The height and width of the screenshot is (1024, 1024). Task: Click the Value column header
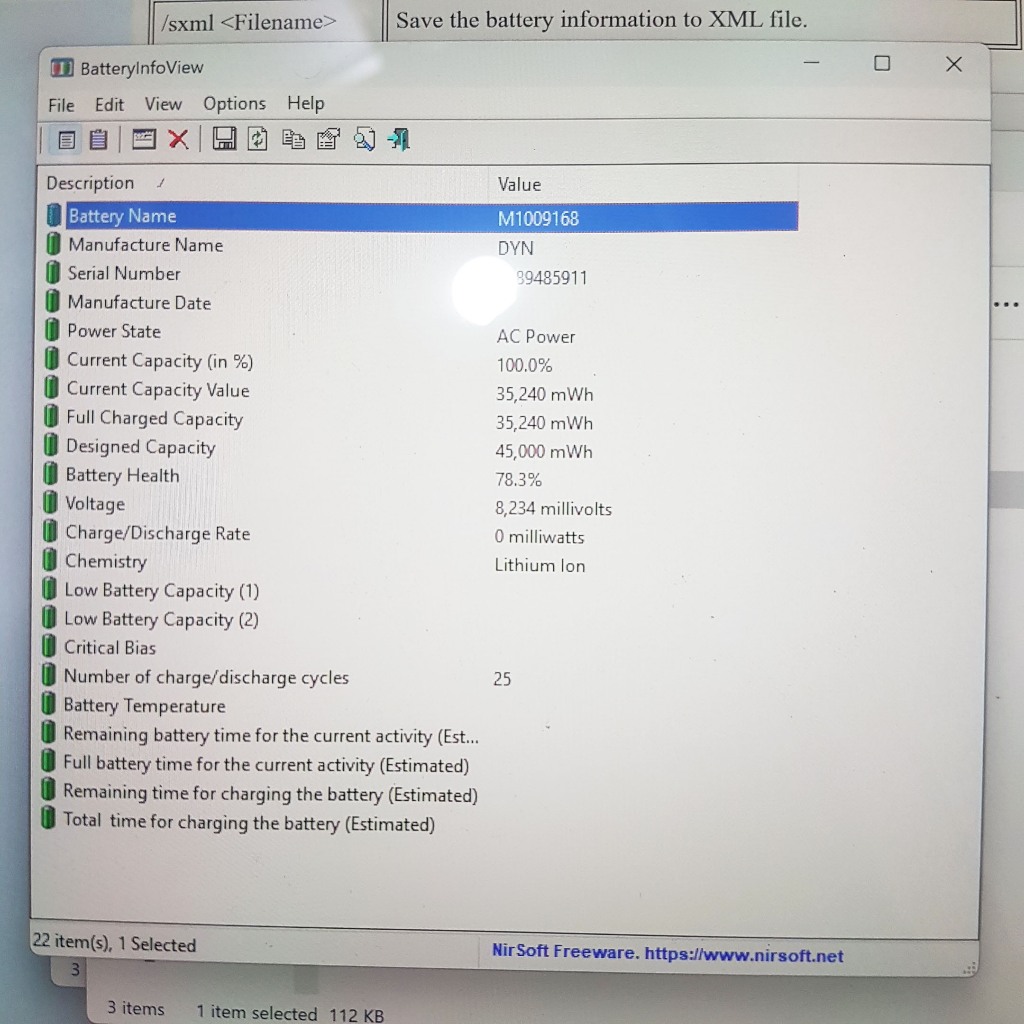click(x=519, y=185)
